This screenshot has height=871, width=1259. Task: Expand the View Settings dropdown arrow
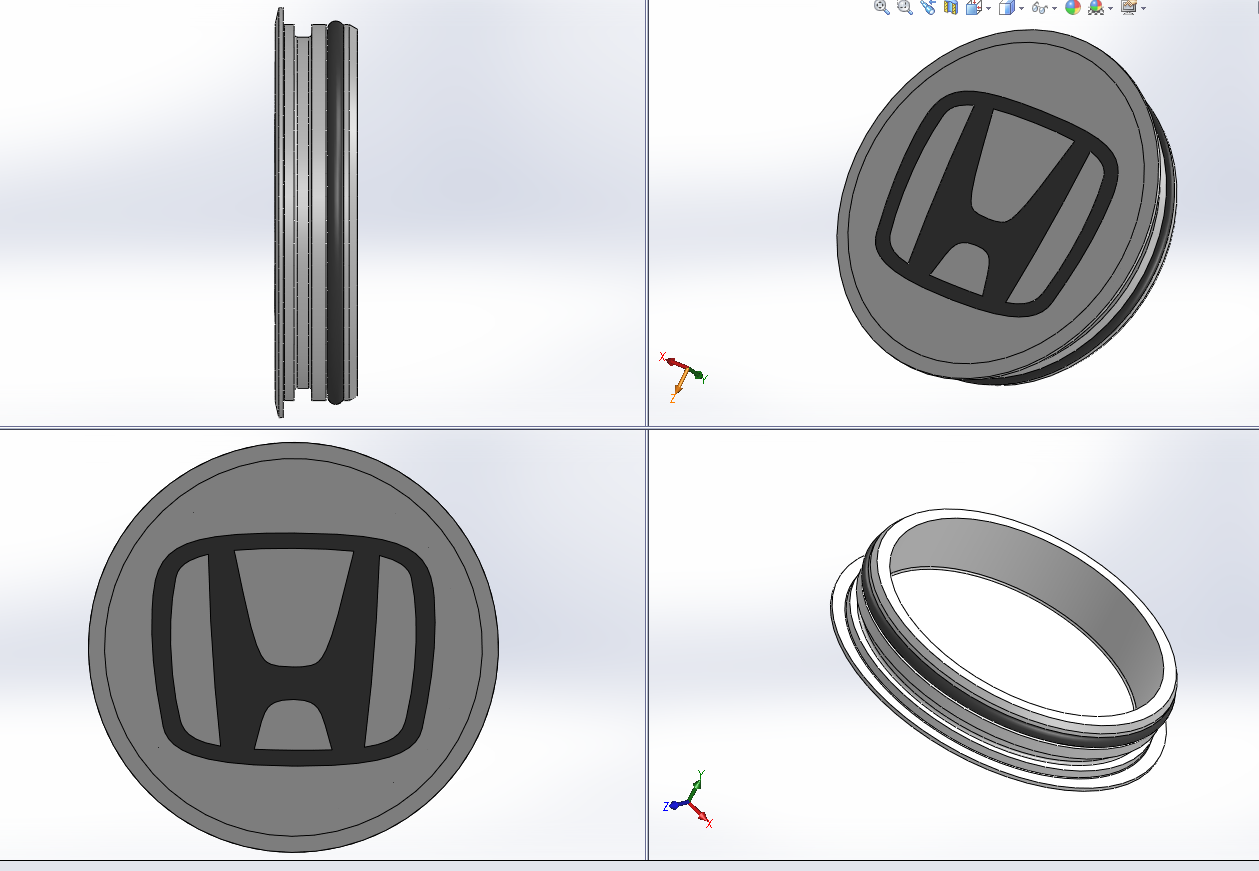pyautogui.click(x=1144, y=9)
